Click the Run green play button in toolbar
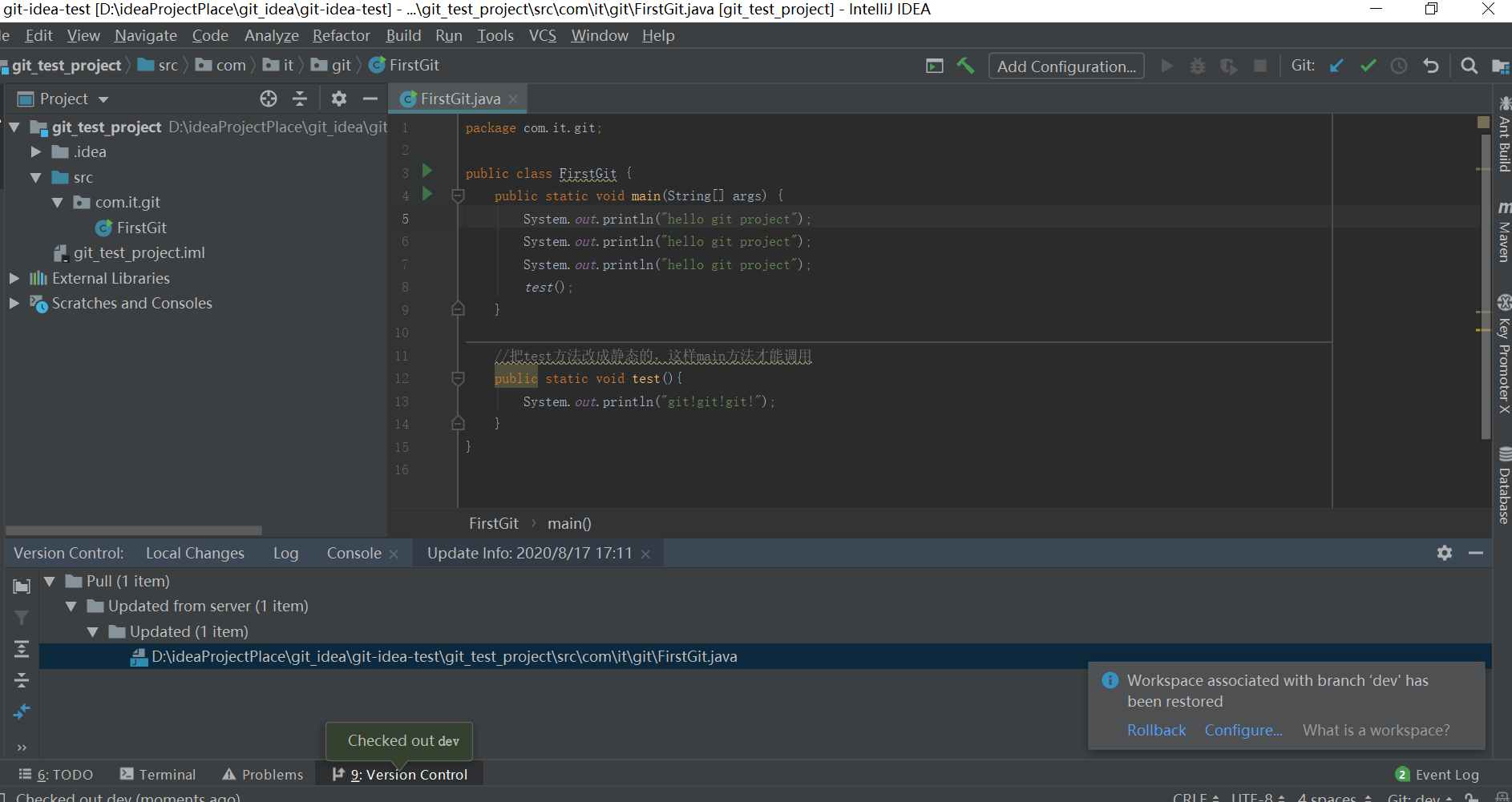Image resolution: width=1512 pixels, height=802 pixels. tap(1167, 66)
